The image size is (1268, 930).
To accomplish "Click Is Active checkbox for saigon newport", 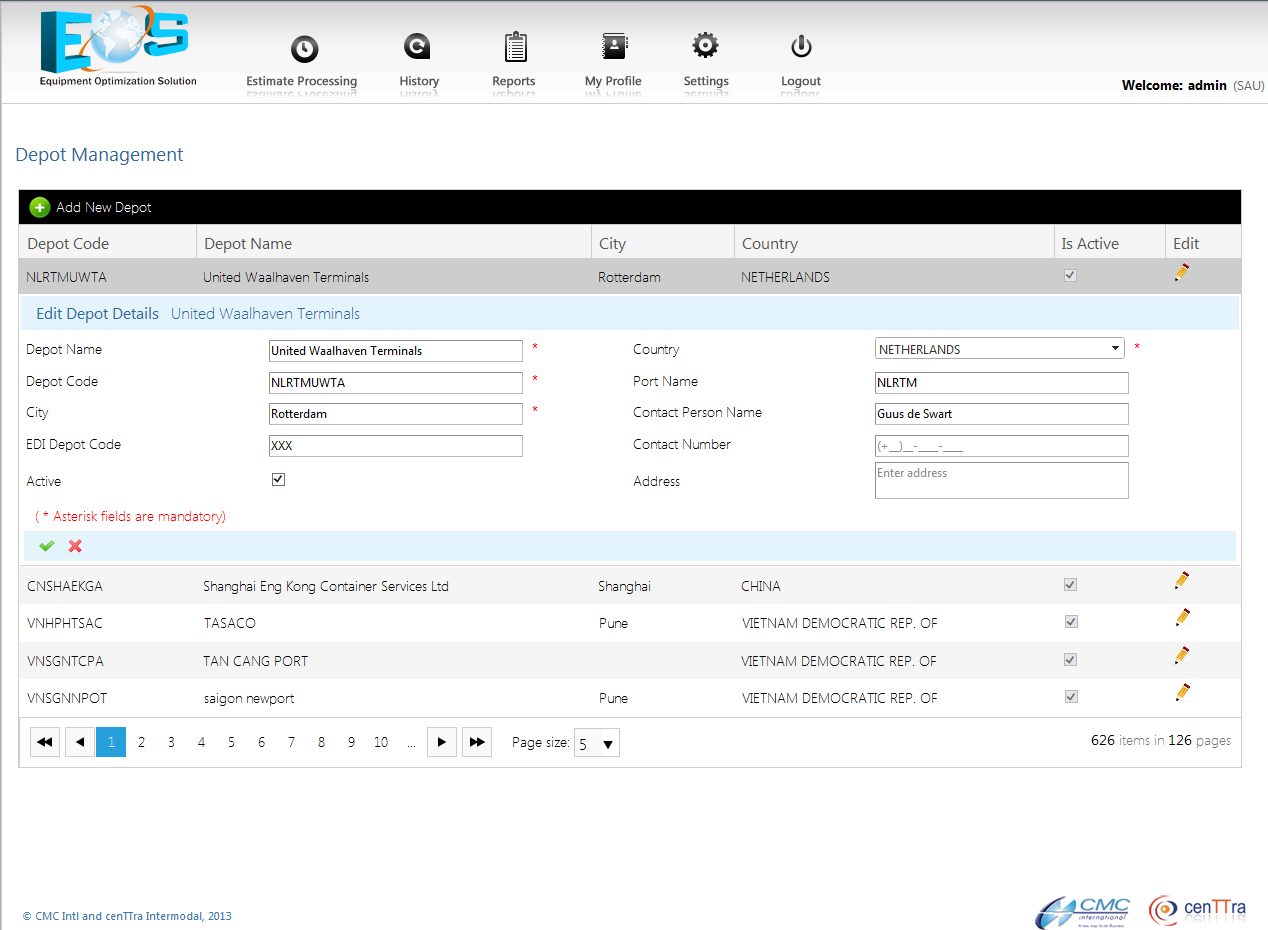I will coord(1070,697).
